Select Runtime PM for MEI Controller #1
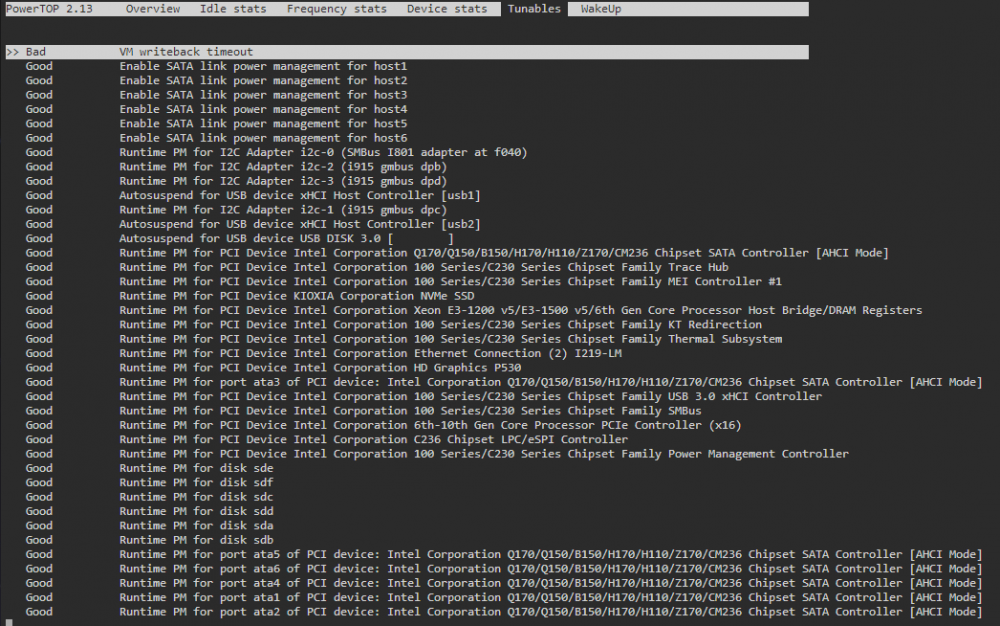Screen dimensions: 1000x626 click(450, 281)
